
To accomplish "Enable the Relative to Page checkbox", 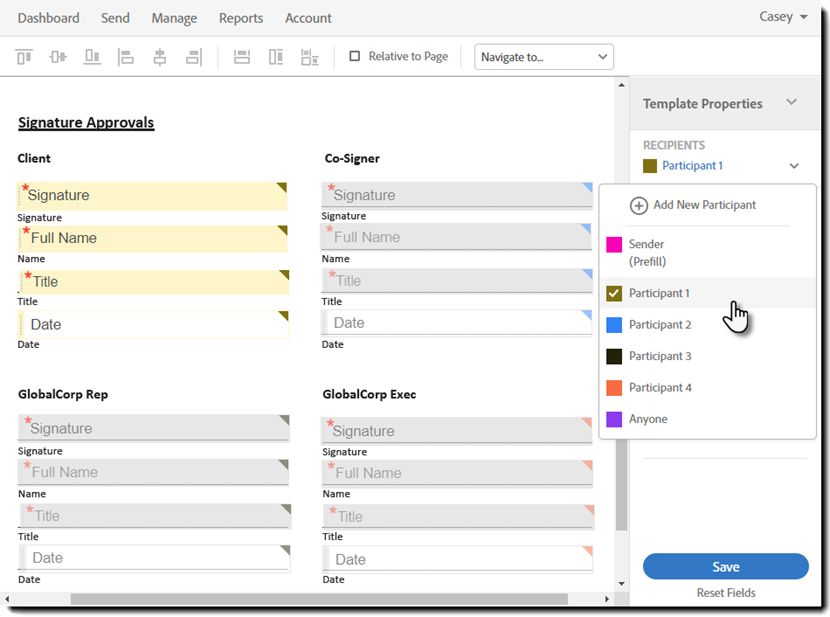I will tap(355, 56).
